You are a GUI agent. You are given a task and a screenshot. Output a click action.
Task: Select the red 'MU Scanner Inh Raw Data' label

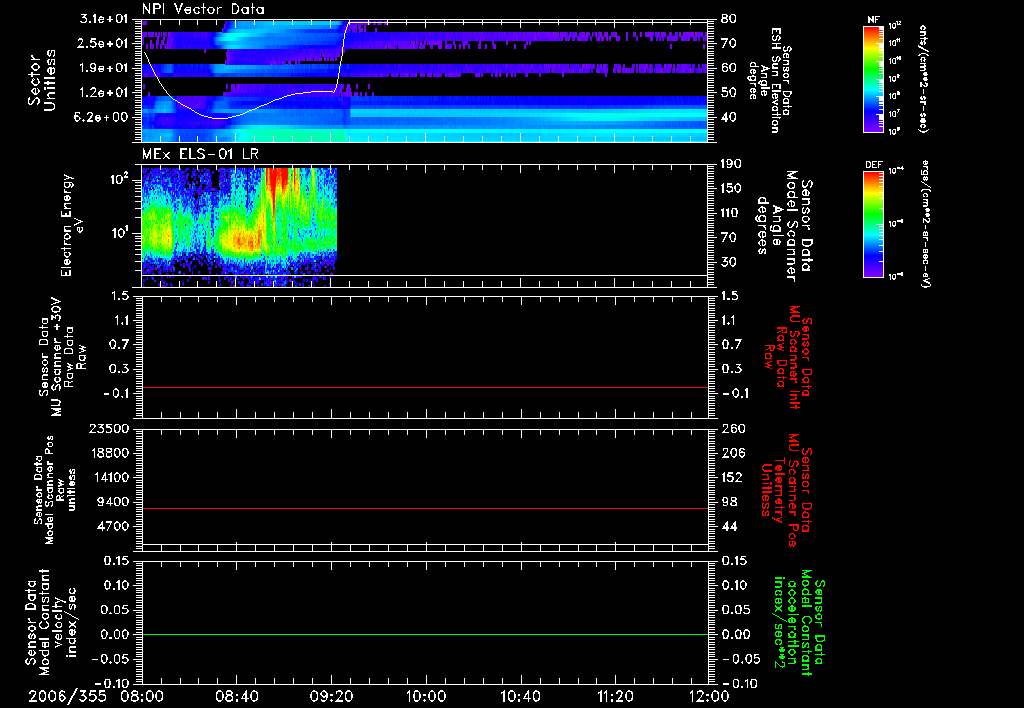[788, 357]
